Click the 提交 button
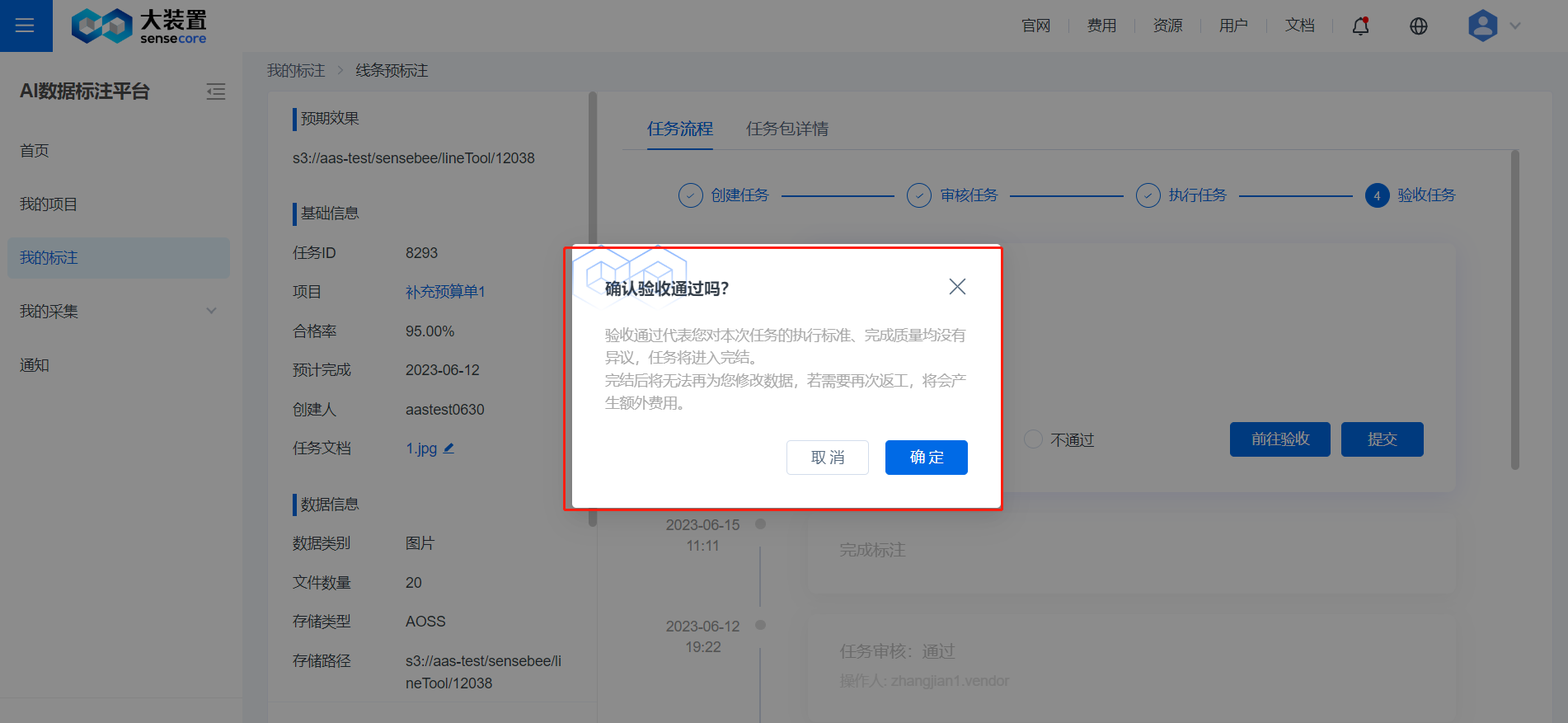 1383,439
